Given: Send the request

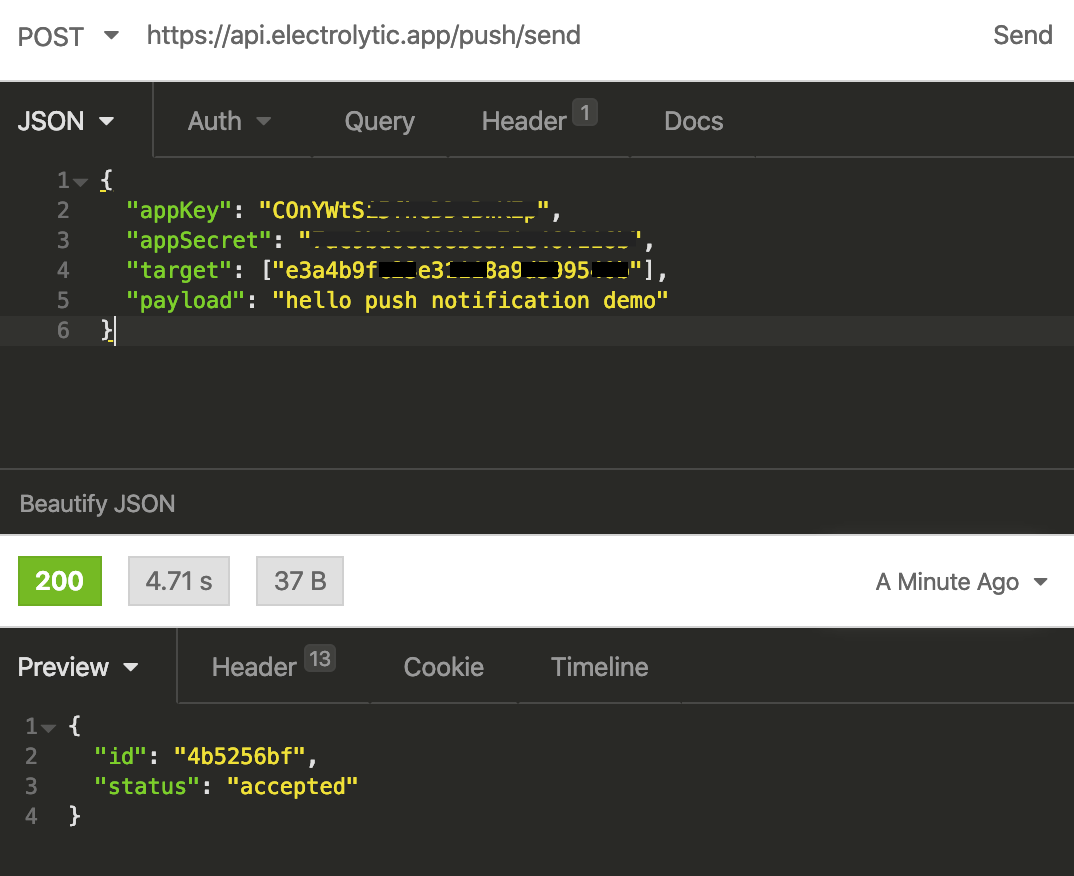Looking at the screenshot, I should pos(1022,35).
